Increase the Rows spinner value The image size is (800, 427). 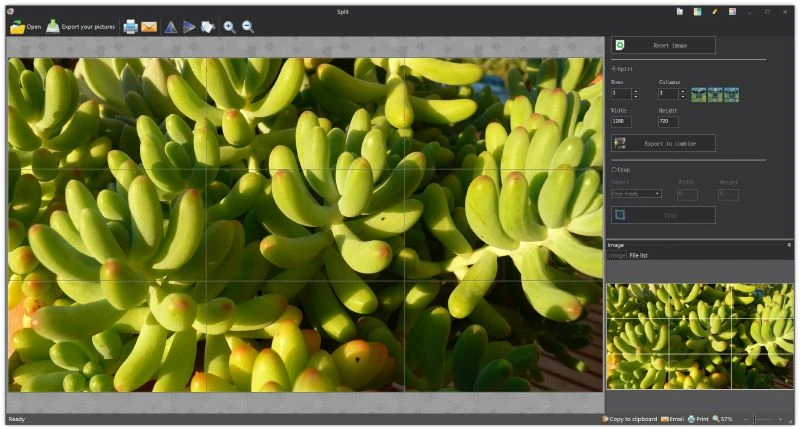[x=635, y=90]
